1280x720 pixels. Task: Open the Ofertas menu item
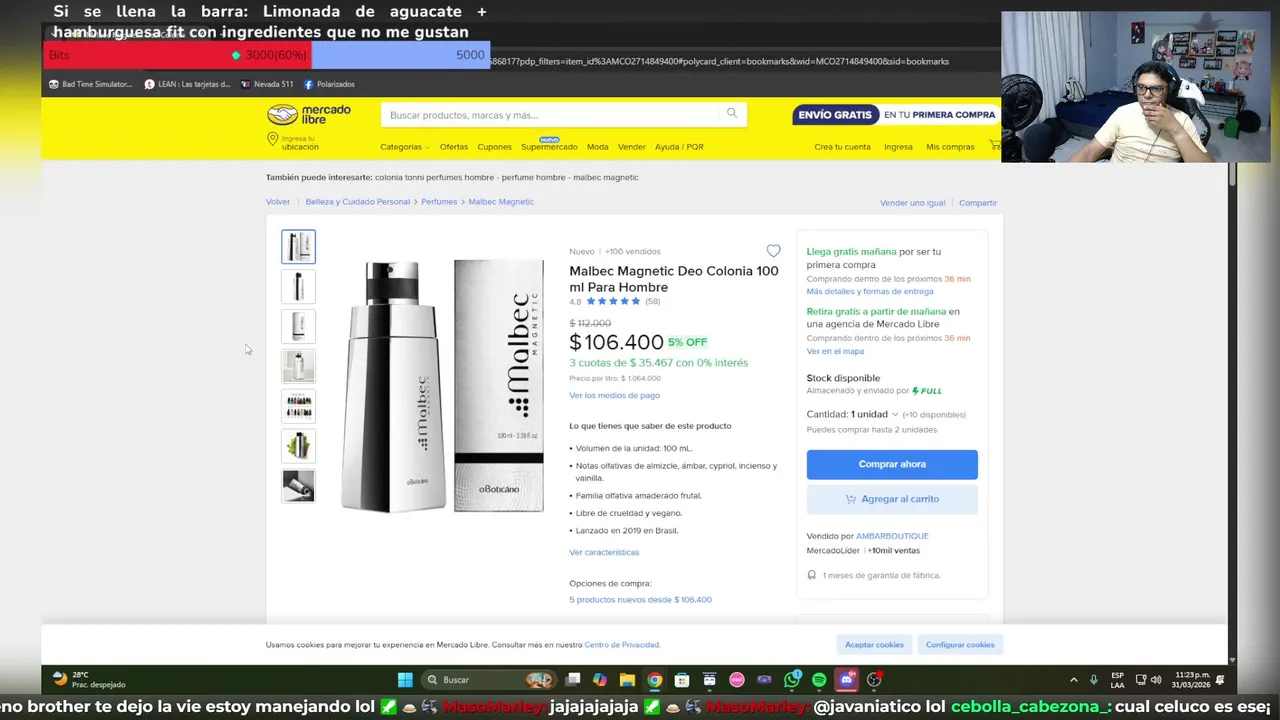(454, 147)
